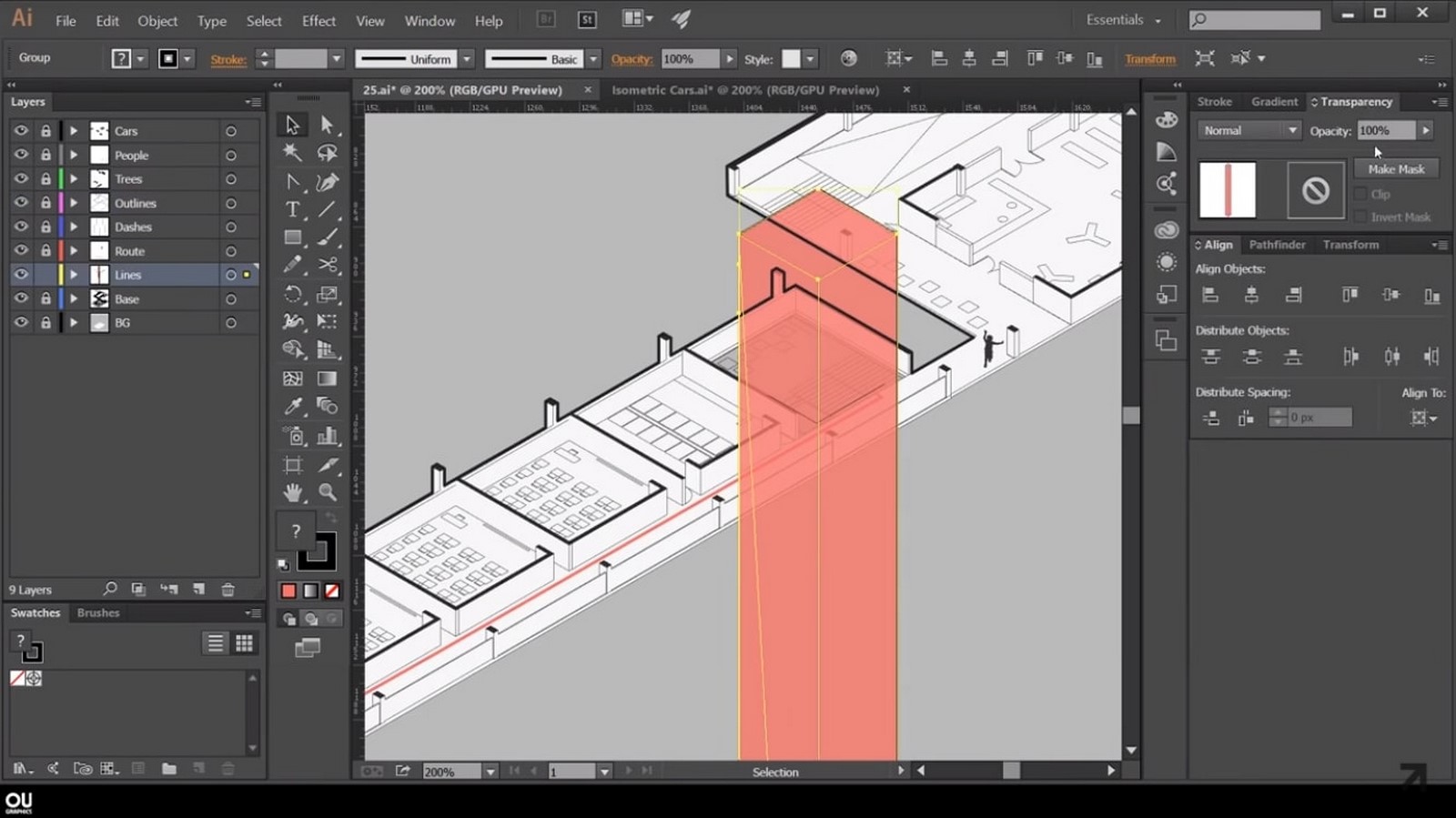Image resolution: width=1456 pixels, height=818 pixels.
Task: Select the Zoom tool in toolbox
Action: click(328, 492)
